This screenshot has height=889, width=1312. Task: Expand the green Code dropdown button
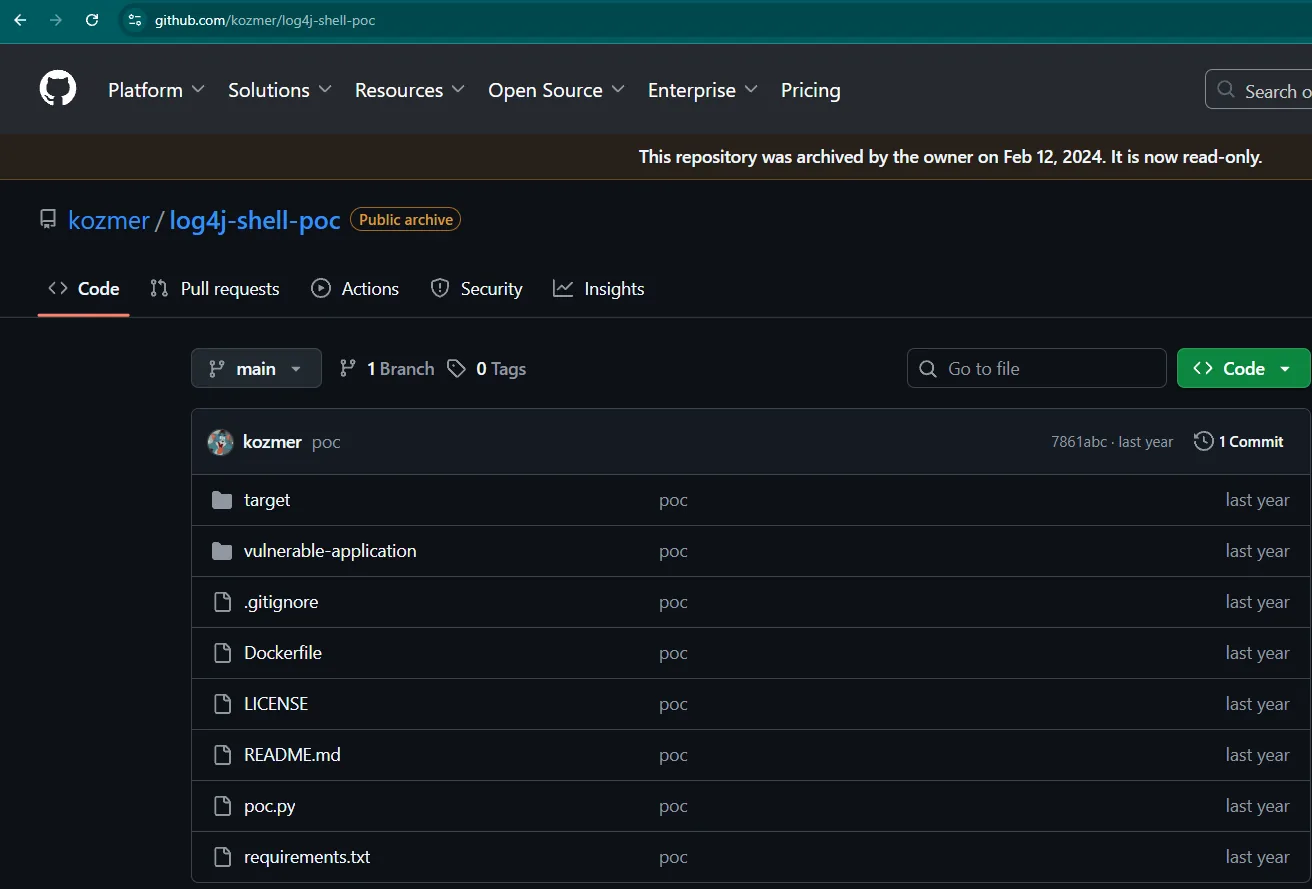(x=1244, y=368)
